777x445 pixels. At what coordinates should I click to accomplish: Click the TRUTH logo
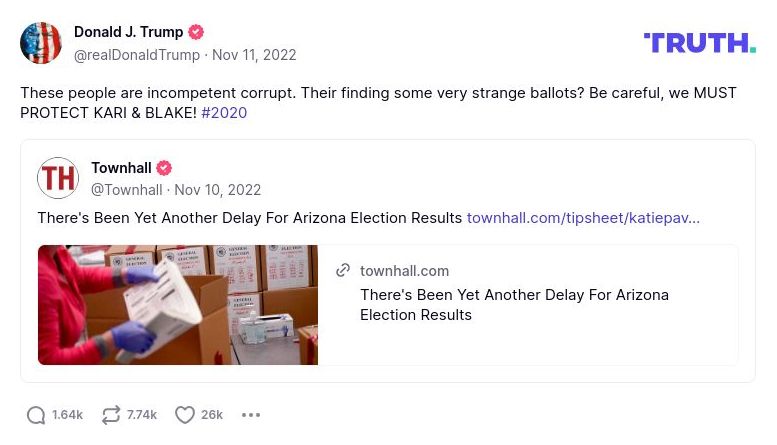click(699, 42)
